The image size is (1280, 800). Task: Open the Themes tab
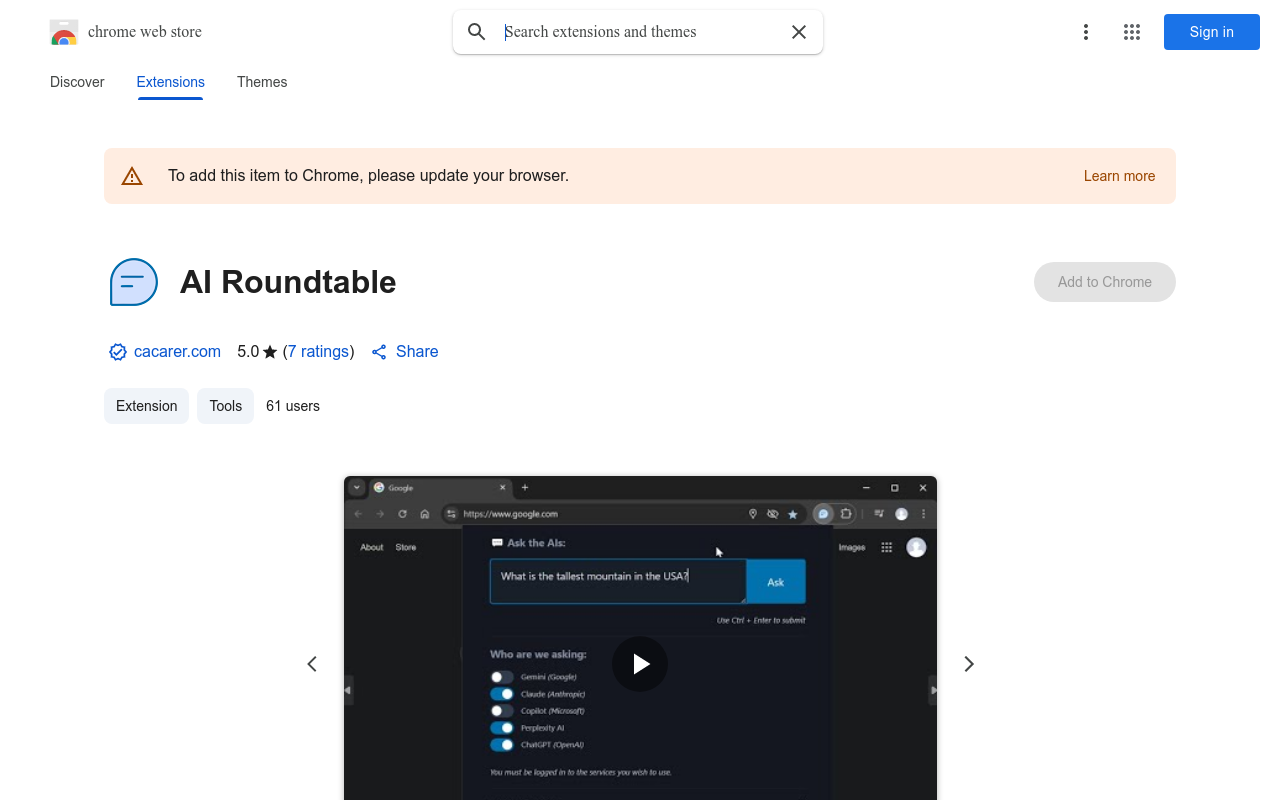(262, 82)
